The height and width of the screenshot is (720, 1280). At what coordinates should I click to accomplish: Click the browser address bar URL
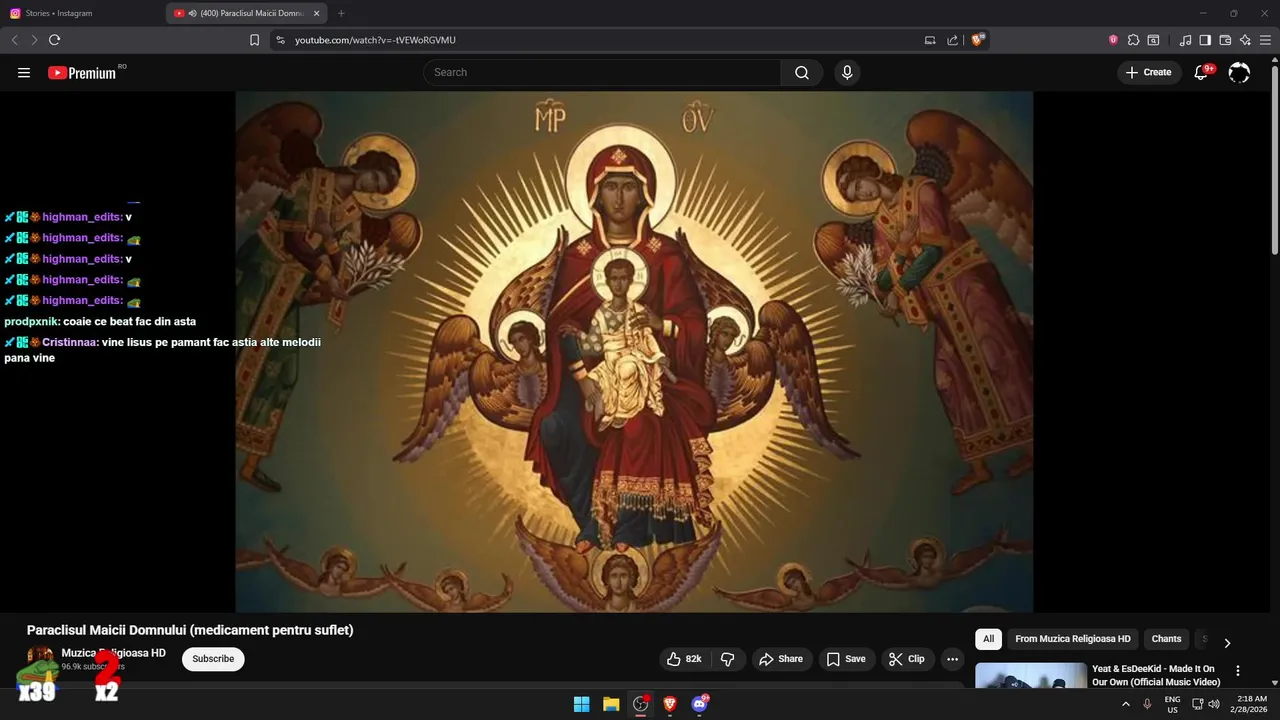(x=375, y=40)
